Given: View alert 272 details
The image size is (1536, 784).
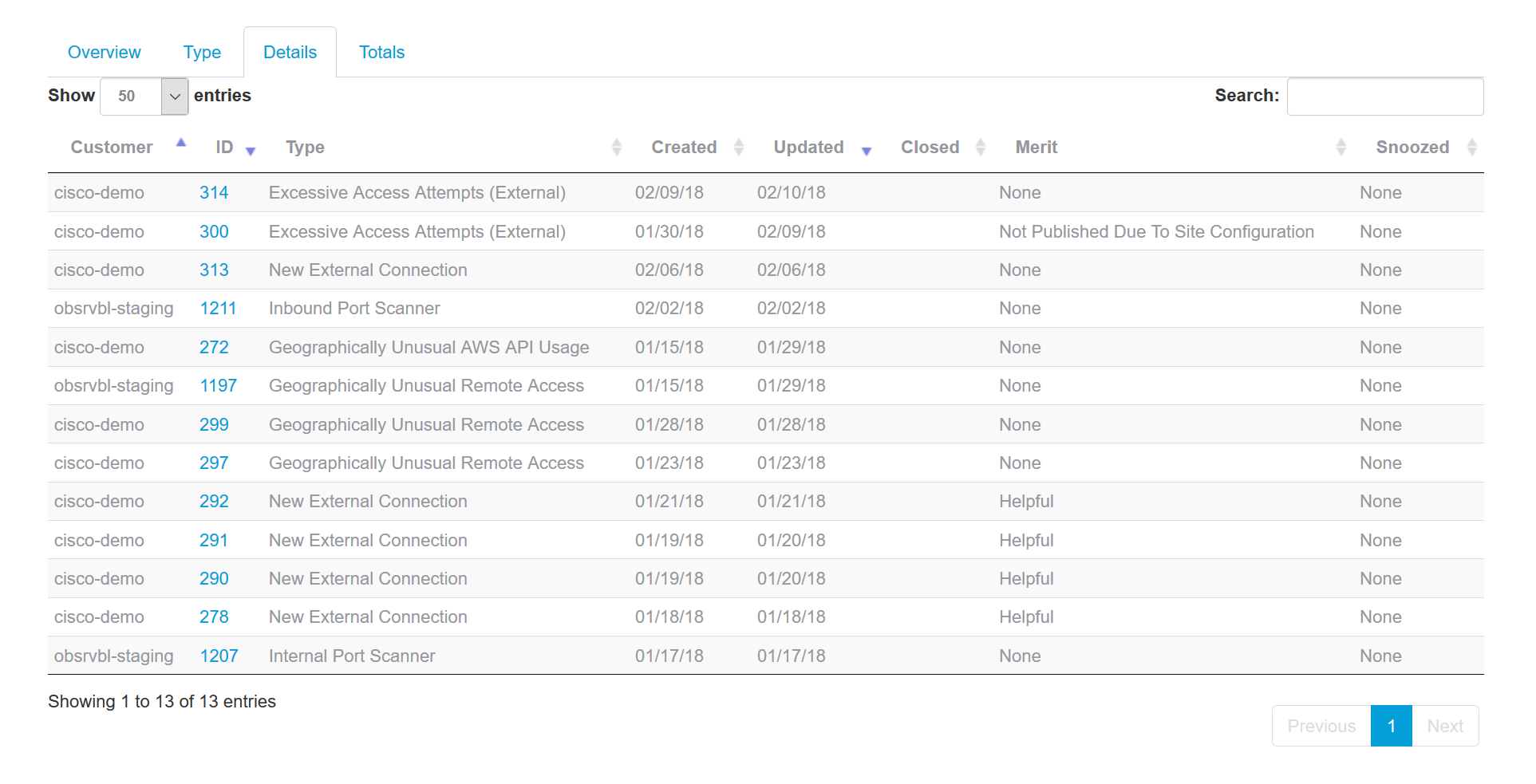Looking at the screenshot, I should [x=214, y=348].
